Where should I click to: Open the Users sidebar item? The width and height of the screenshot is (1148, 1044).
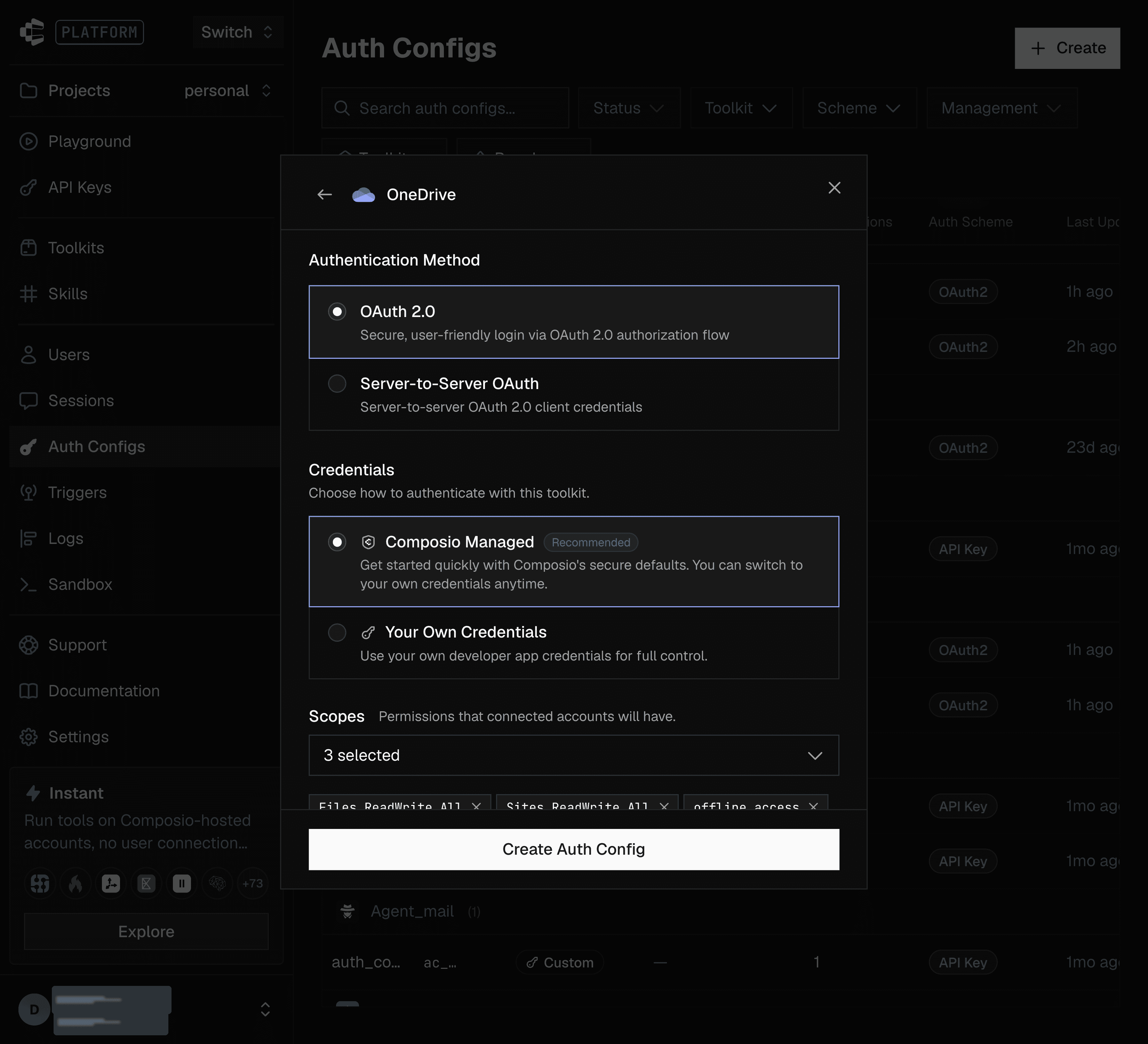(x=146, y=355)
